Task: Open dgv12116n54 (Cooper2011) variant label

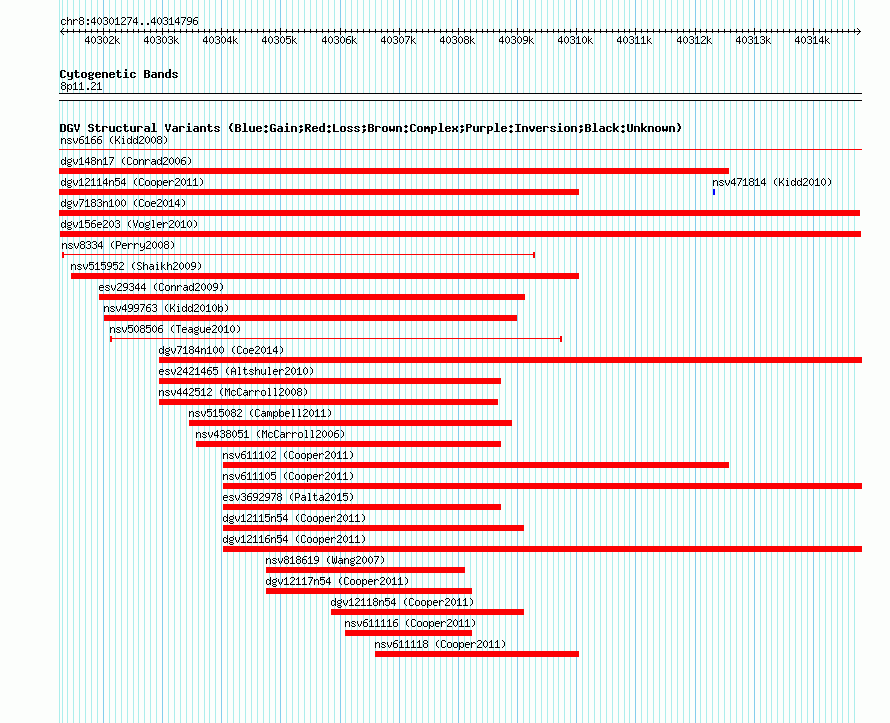Action: click(x=294, y=539)
